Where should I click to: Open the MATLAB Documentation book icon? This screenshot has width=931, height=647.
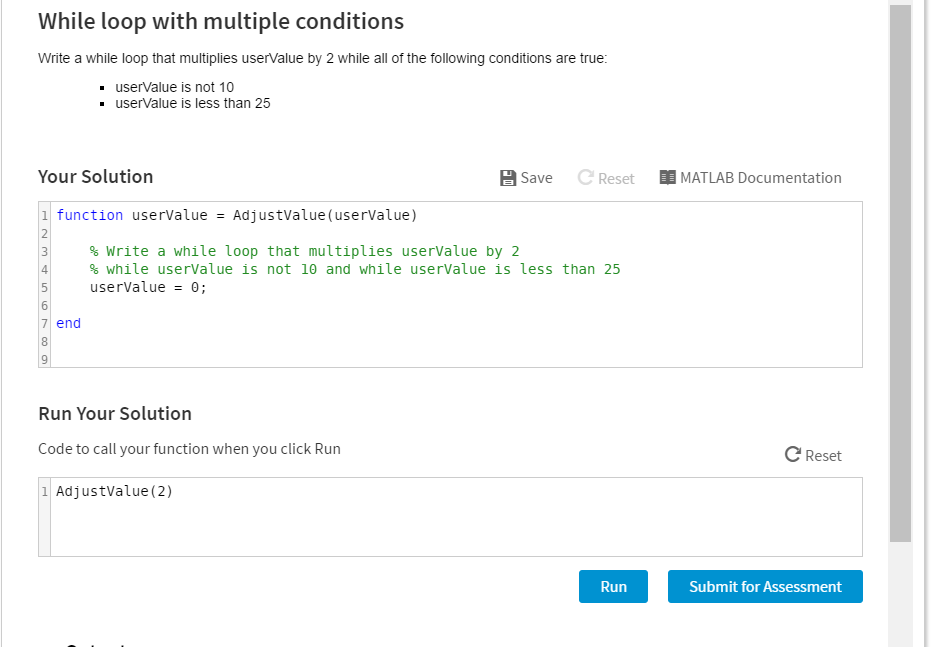pyautogui.click(x=667, y=177)
